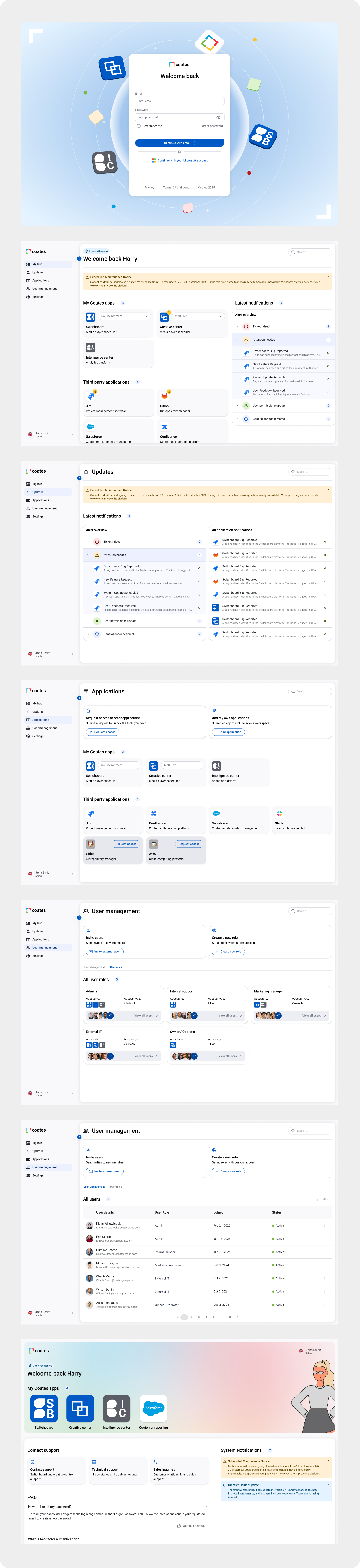Expand Ticket raised alert on My hub screen
360x1568 pixels.
[x=237, y=326]
